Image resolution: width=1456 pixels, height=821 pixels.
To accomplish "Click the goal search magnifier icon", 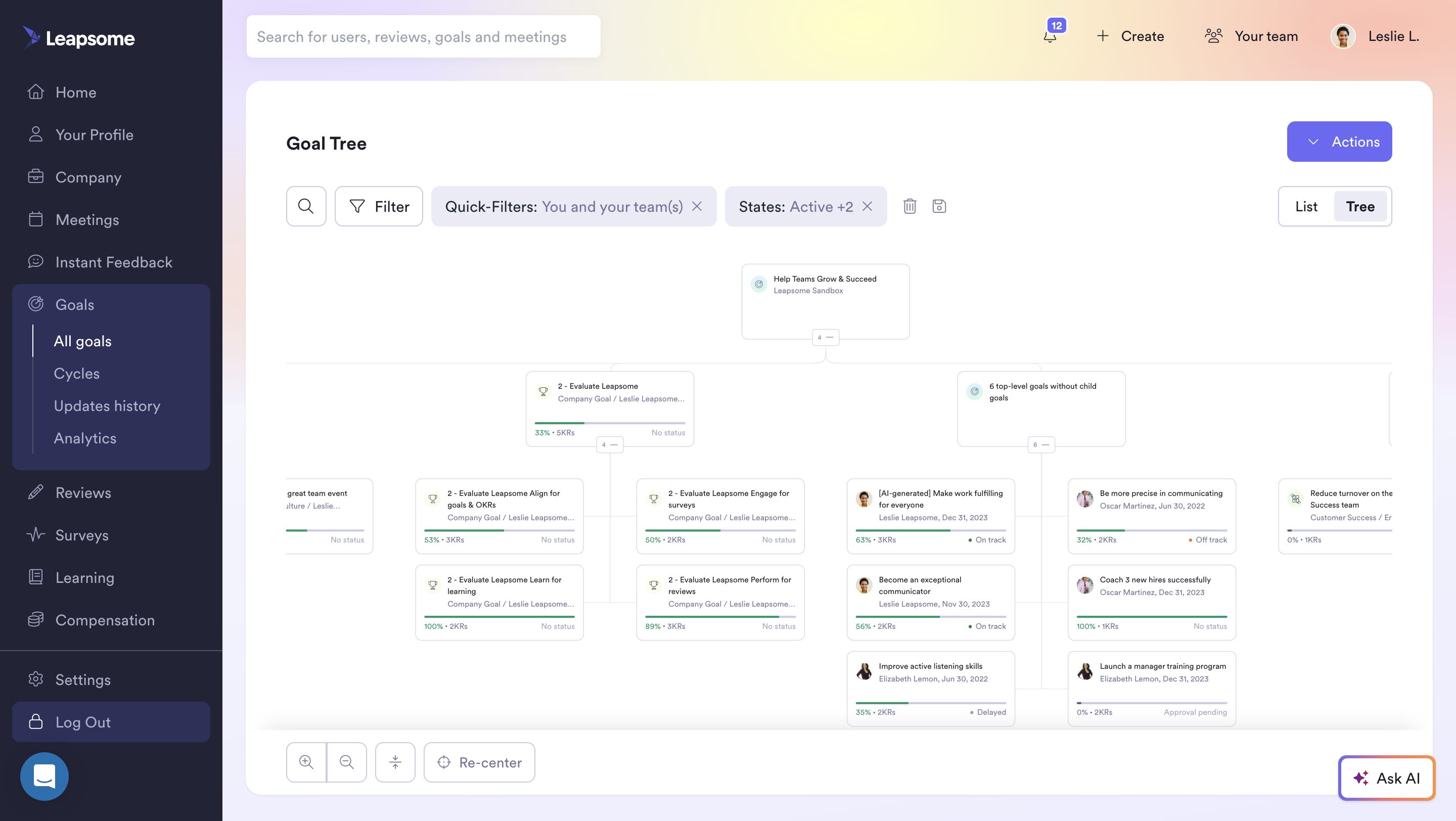I will coord(306,206).
